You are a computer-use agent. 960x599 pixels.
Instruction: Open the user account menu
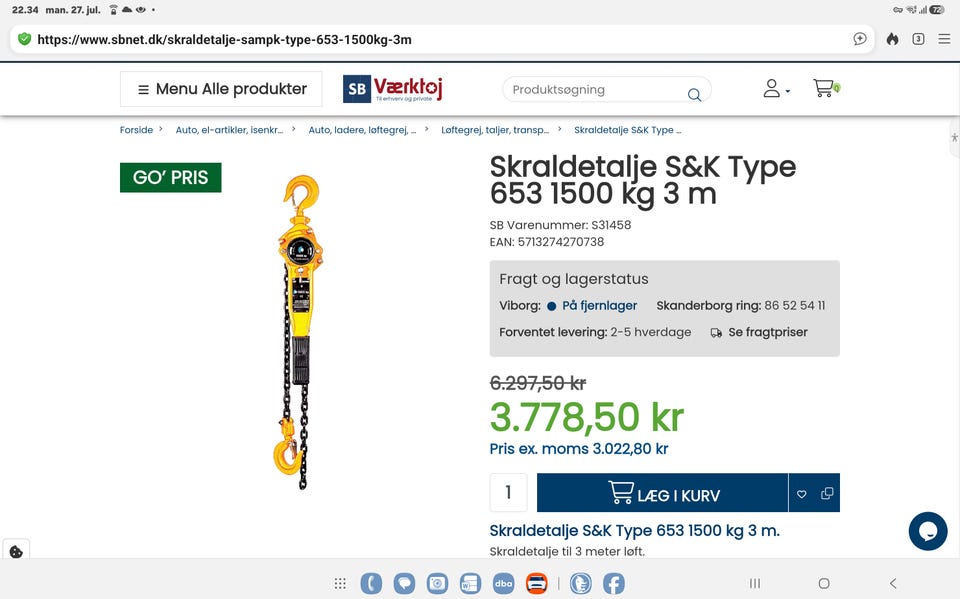(776, 89)
